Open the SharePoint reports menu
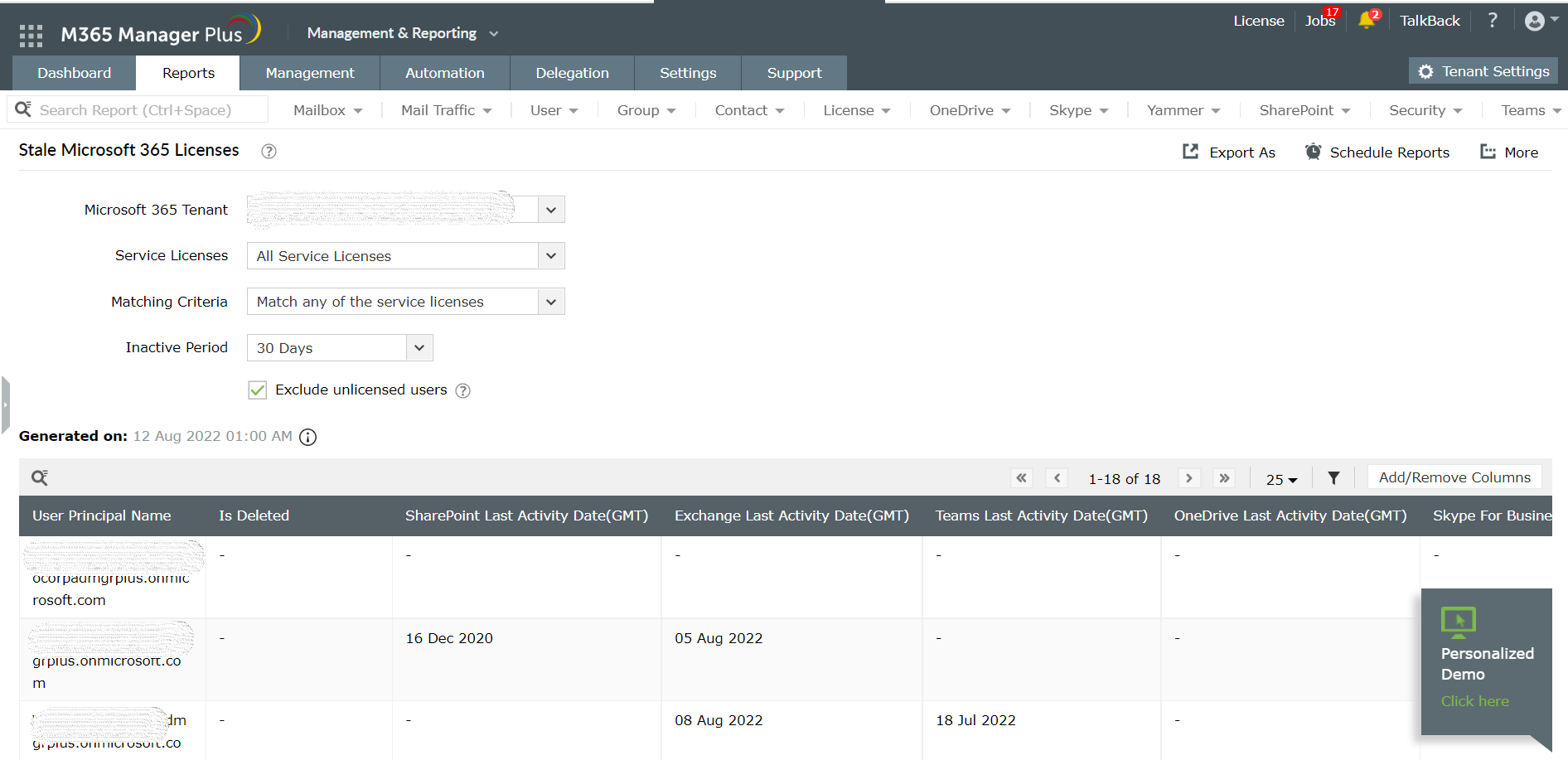 tap(1305, 110)
